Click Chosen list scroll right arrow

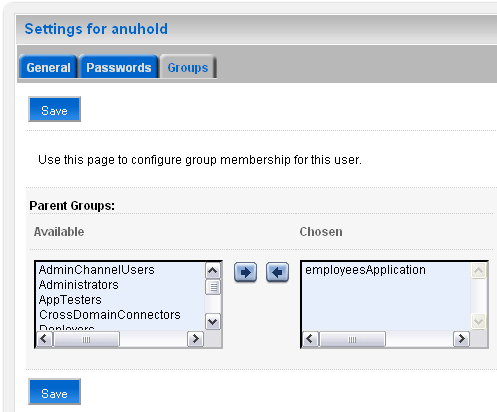[462, 339]
